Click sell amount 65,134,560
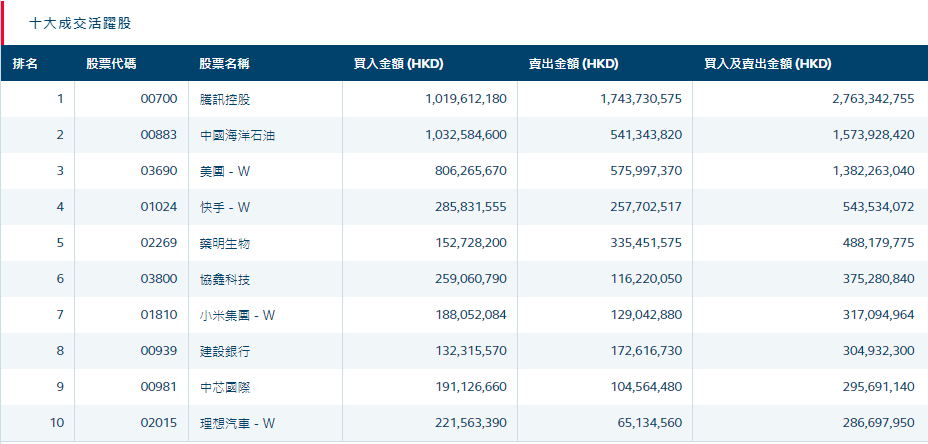Image resolution: width=928 pixels, height=444 pixels. click(x=652, y=423)
